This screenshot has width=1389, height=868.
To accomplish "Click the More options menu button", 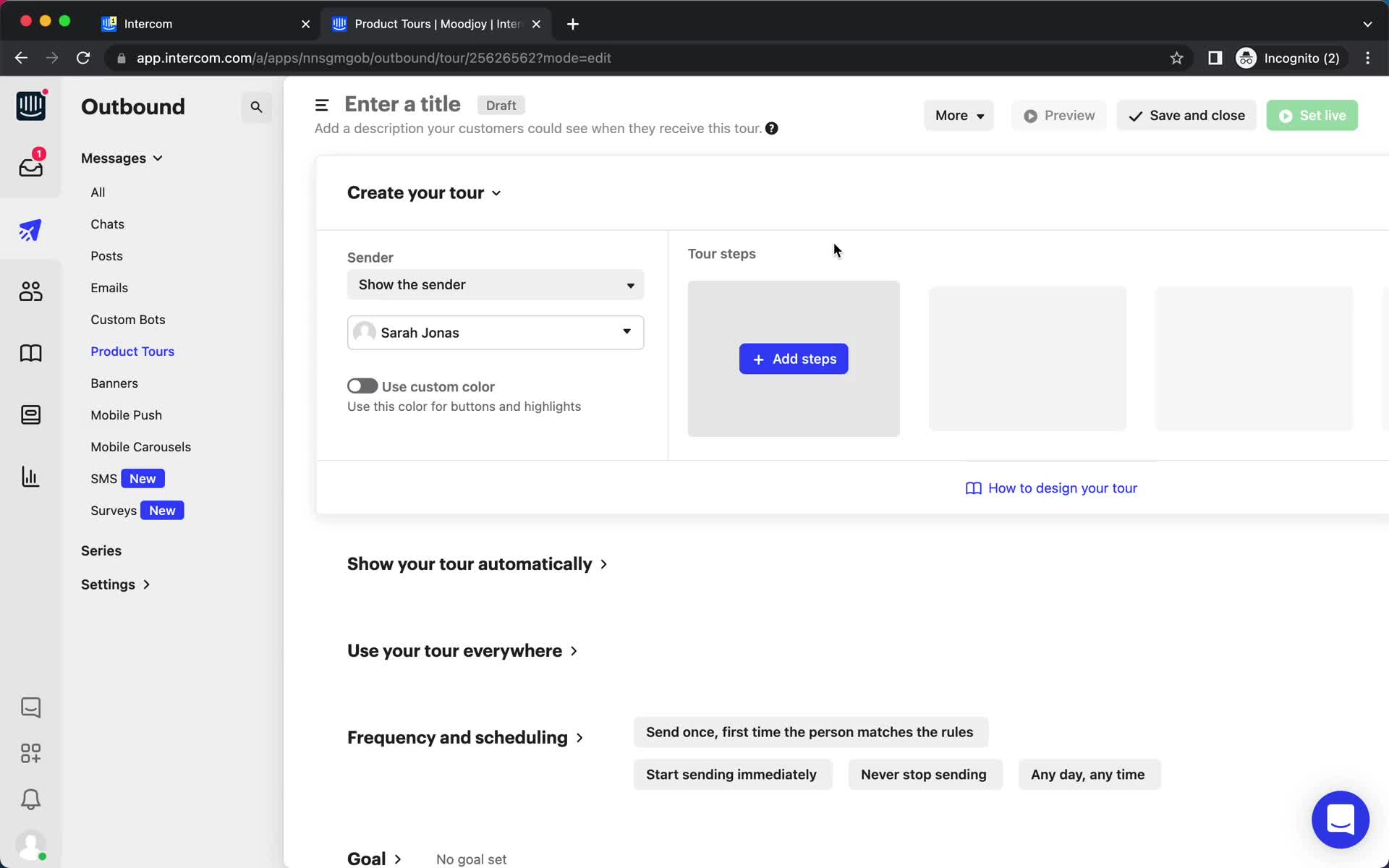I will (957, 115).
